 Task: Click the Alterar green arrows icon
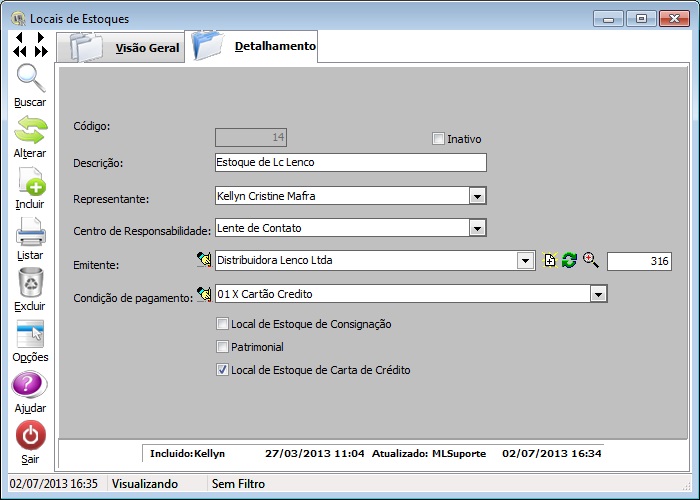click(x=30, y=131)
